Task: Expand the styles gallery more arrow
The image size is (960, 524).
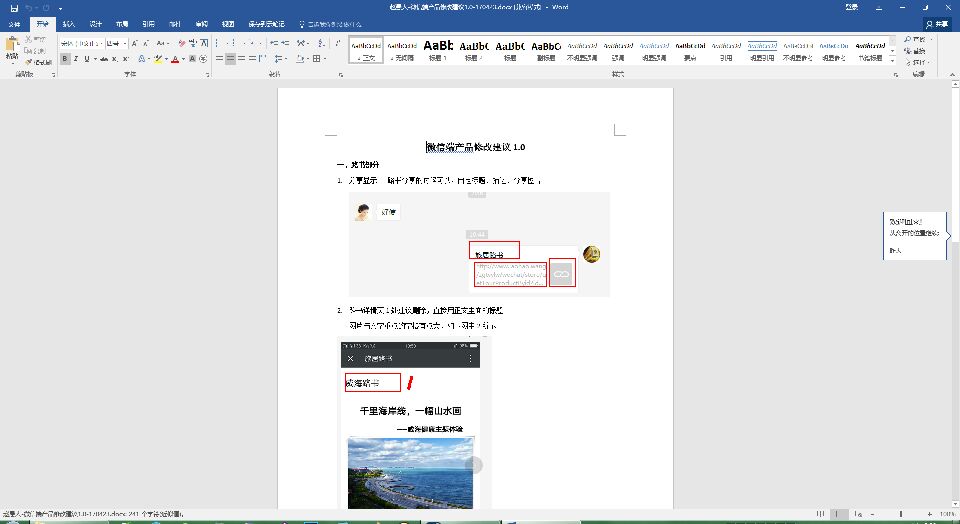Action: (x=894, y=61)
